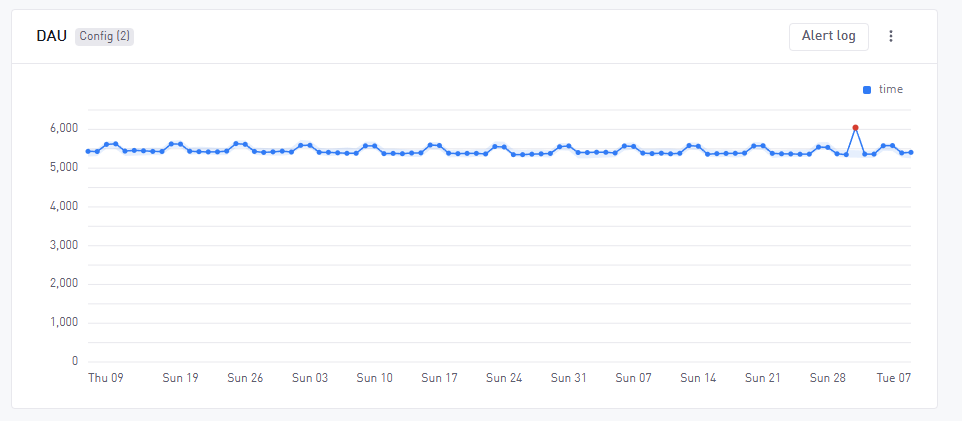962x421 pixels.
Task: Click the Tue 07 axis label
Action: click(x=893, y=378)
